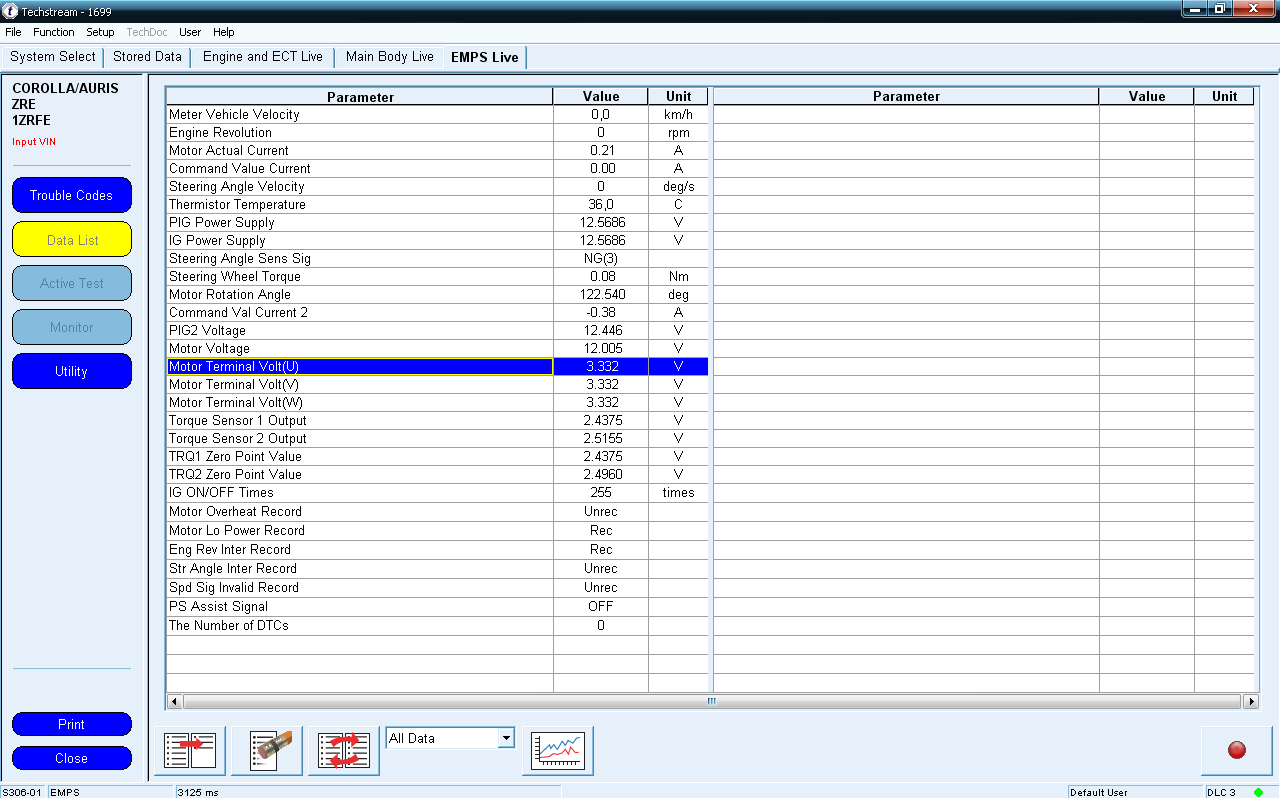The height and width of the screenshot is (798, 1280).
Task: Click the horizontal scrollbar left arrow
Action: tap(174, 702)
